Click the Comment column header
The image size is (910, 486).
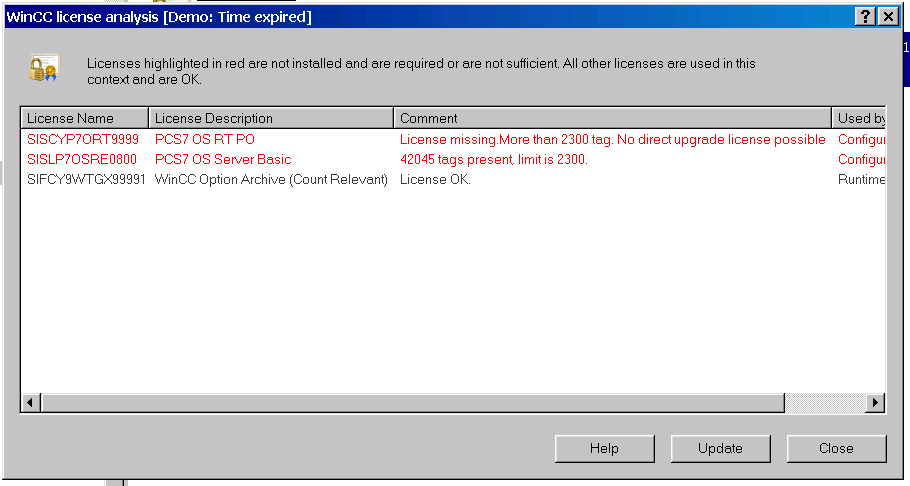click(612, 118)
